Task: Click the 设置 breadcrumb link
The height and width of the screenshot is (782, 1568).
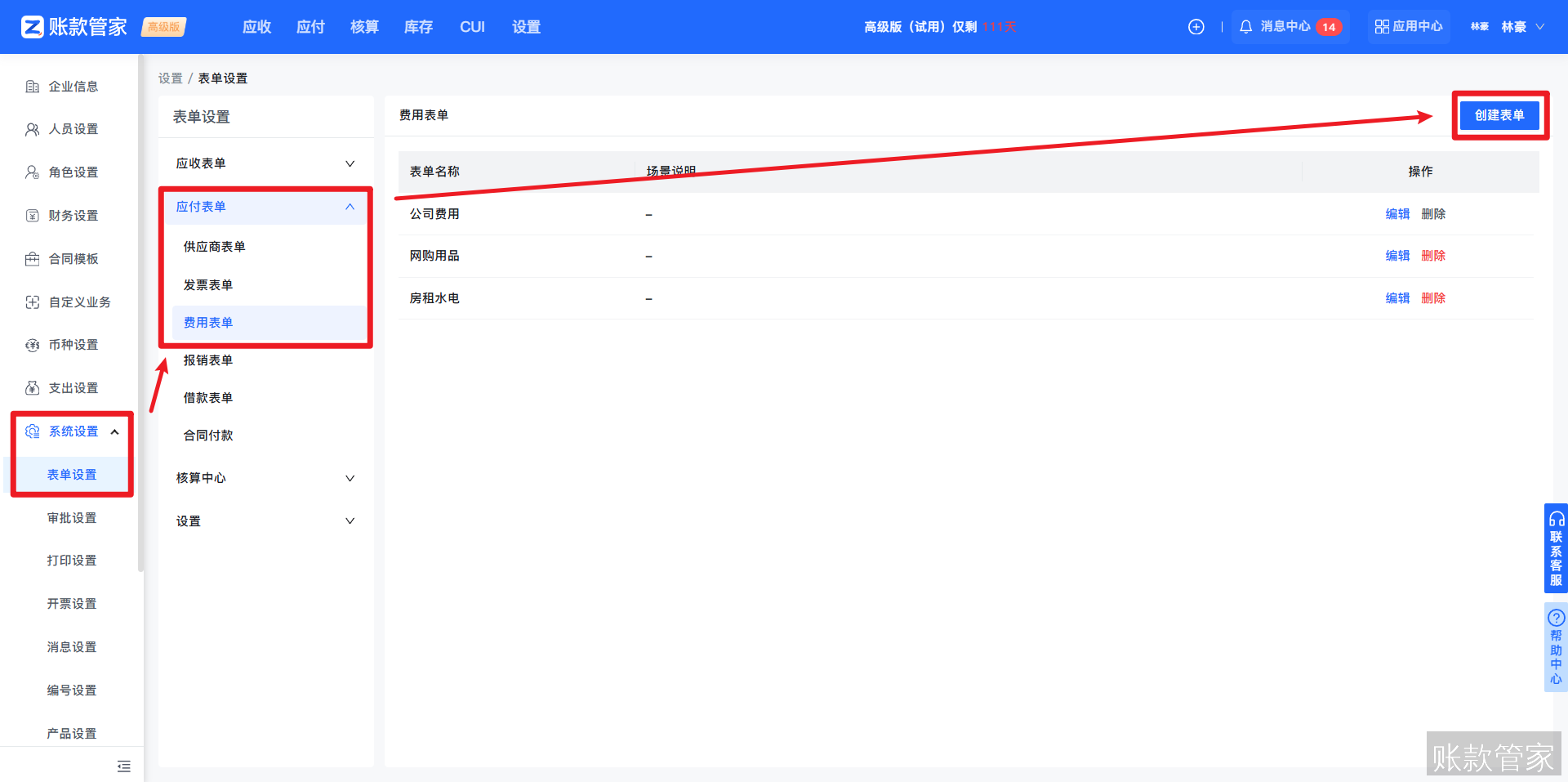Action: click(170, 78)
